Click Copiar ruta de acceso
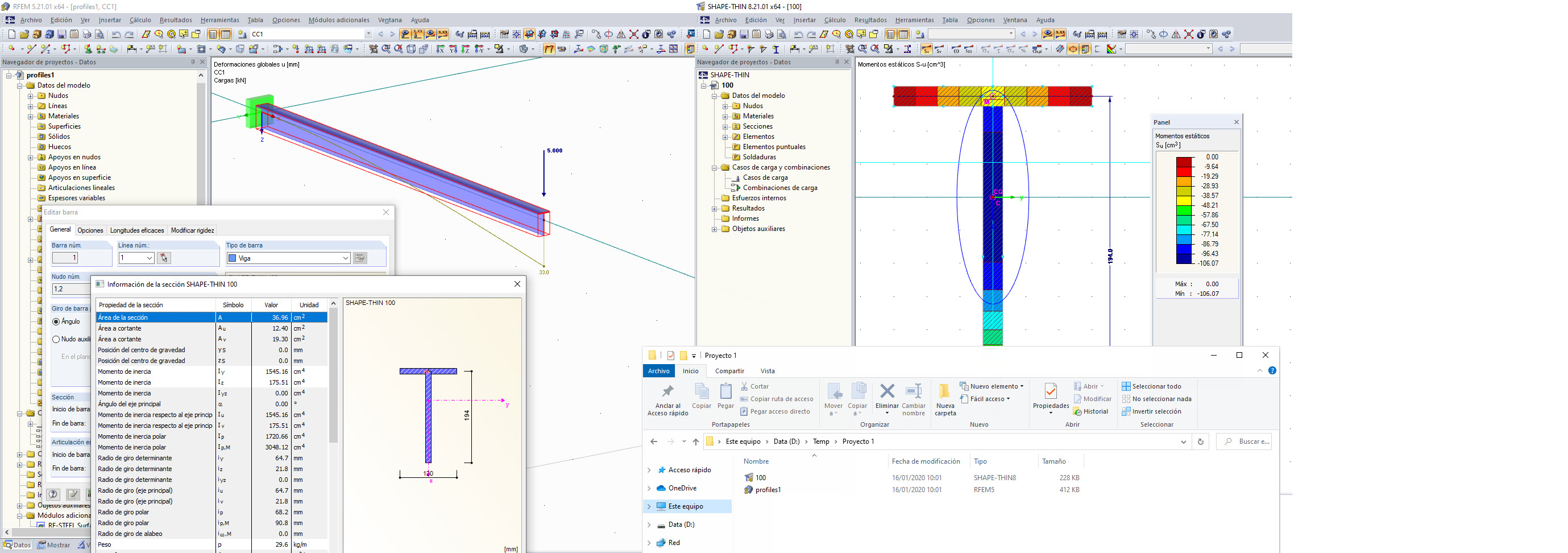The width and height of the screenshot is (1568, 553). pos(776,399)
